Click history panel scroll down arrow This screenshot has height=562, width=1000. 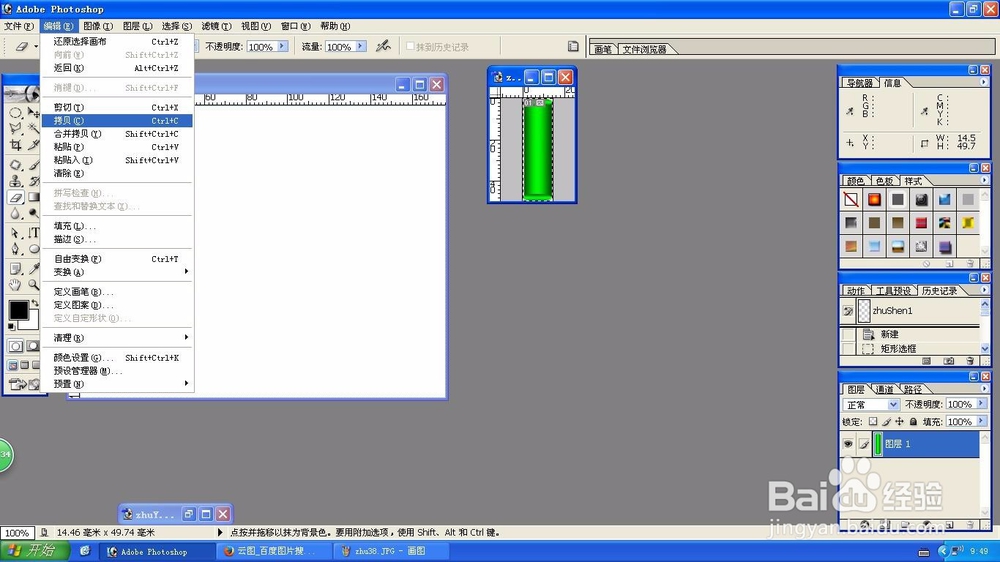985,348
